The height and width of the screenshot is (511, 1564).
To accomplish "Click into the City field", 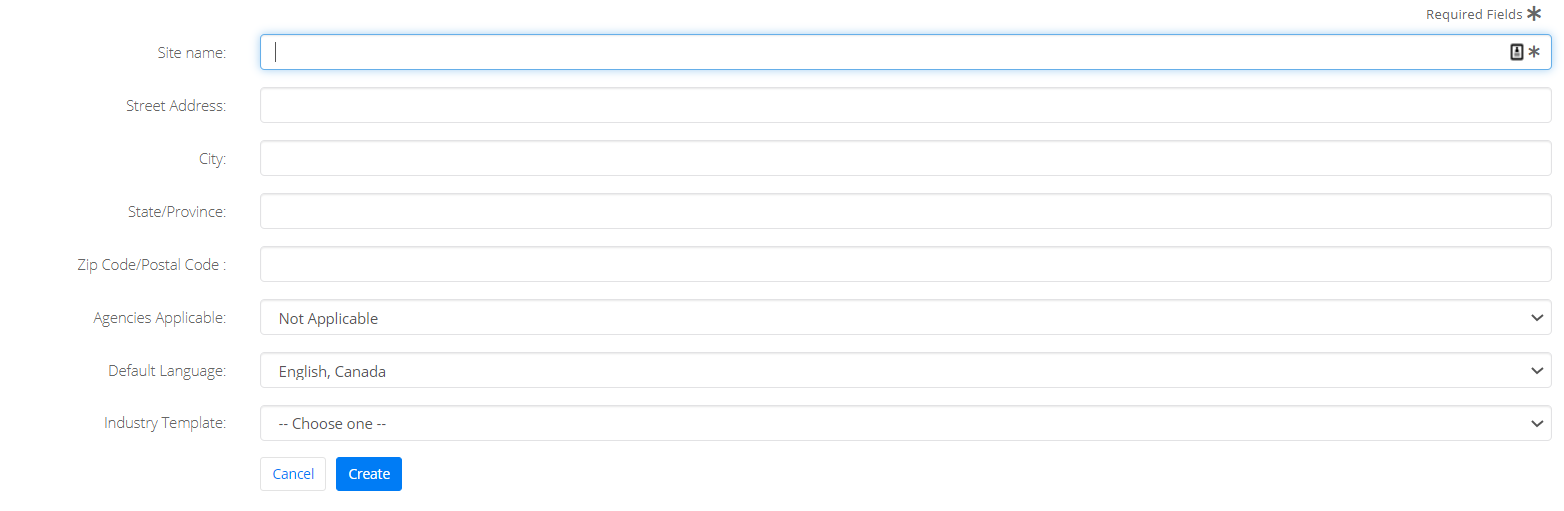I will [x=906, y=158].
